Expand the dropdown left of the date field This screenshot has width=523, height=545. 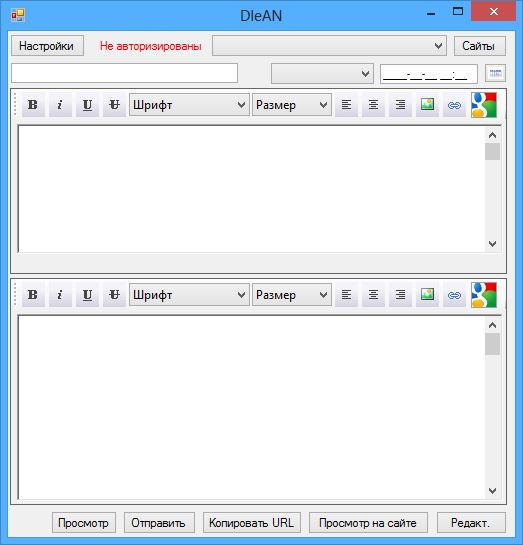tap(322, 73)
